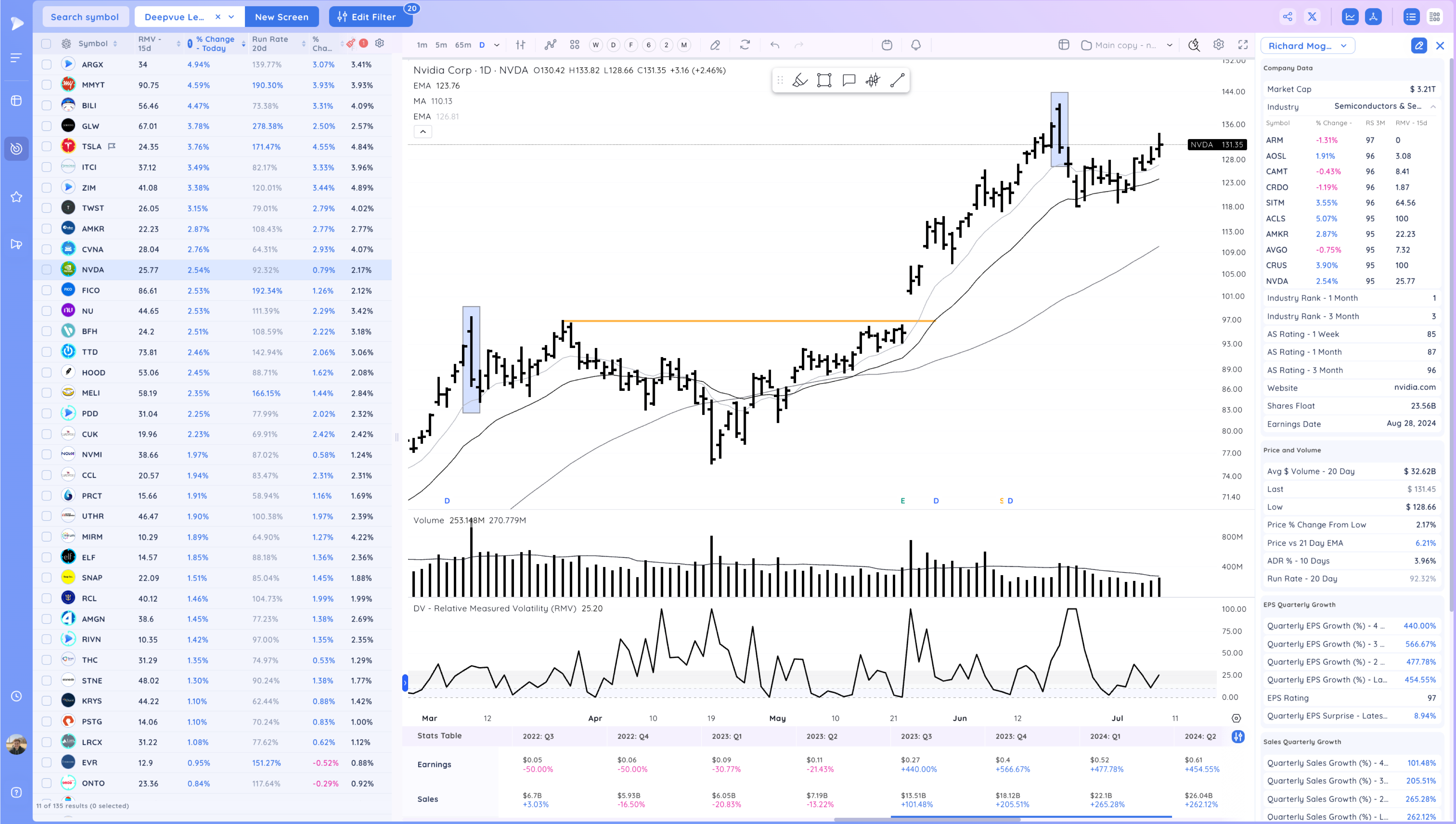Toggle the select-all header checkbox
The image size is (1456, 824).
click(x=46, y=44)
